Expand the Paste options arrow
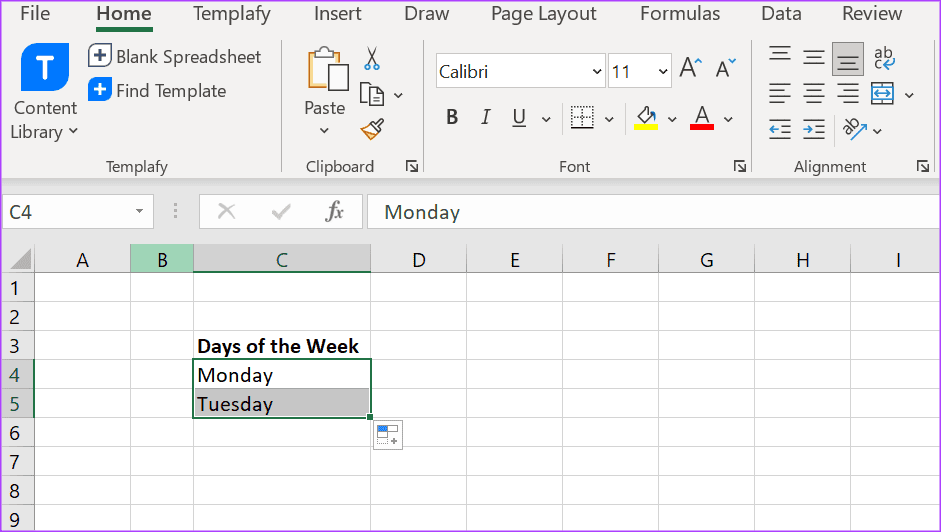Image resolution: width=941 pixels, height=532 pixels. pos(324,131)
